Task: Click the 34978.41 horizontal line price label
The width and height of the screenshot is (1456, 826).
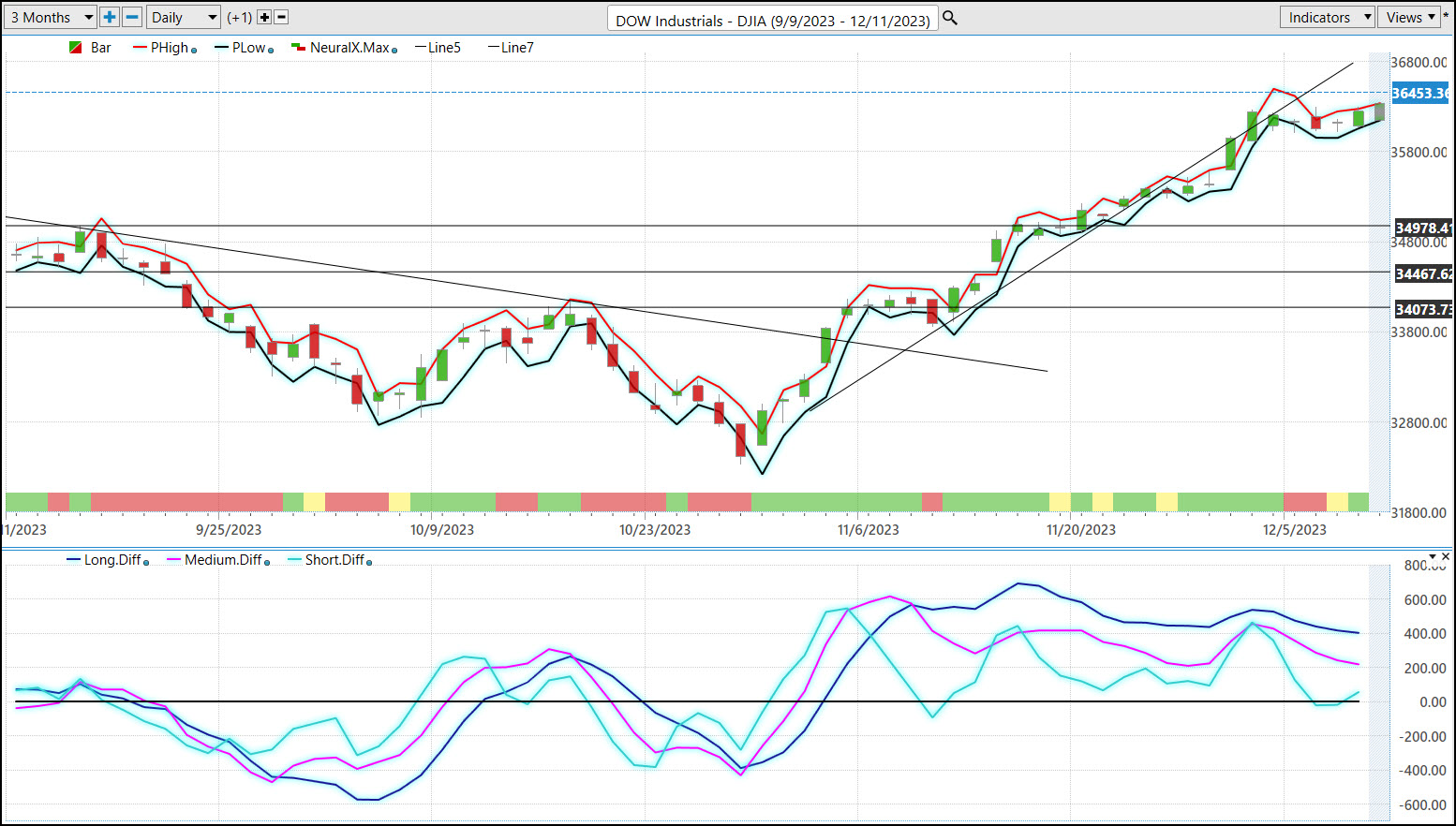Action: (1422, 228)
